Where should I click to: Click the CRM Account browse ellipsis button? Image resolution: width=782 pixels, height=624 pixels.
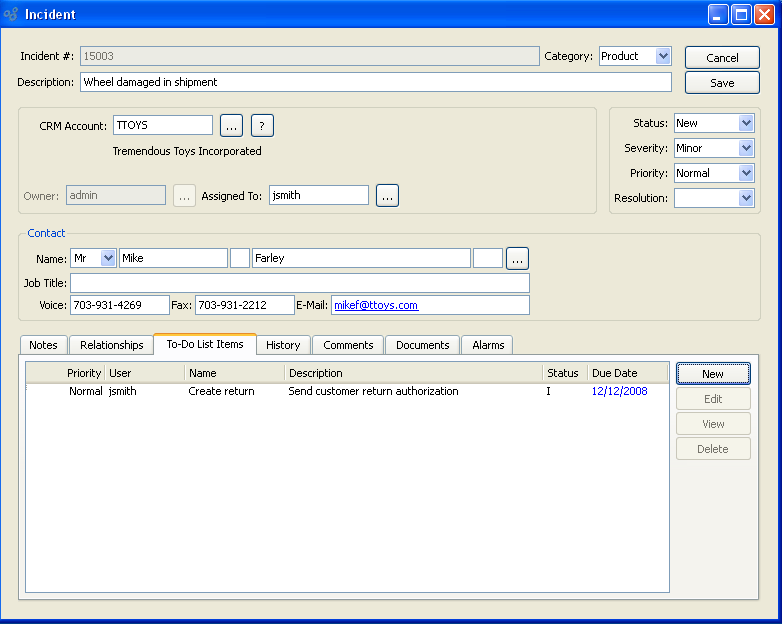231,125
